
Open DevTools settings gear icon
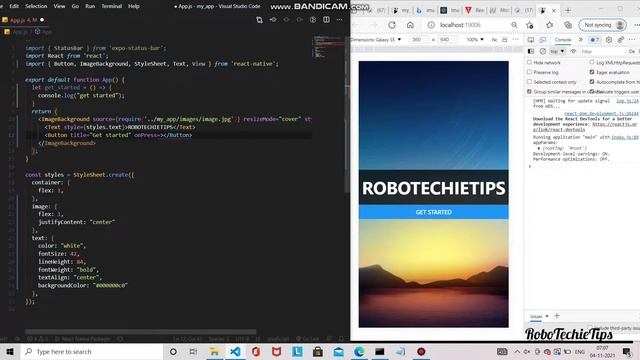click(x=609, y=40)
